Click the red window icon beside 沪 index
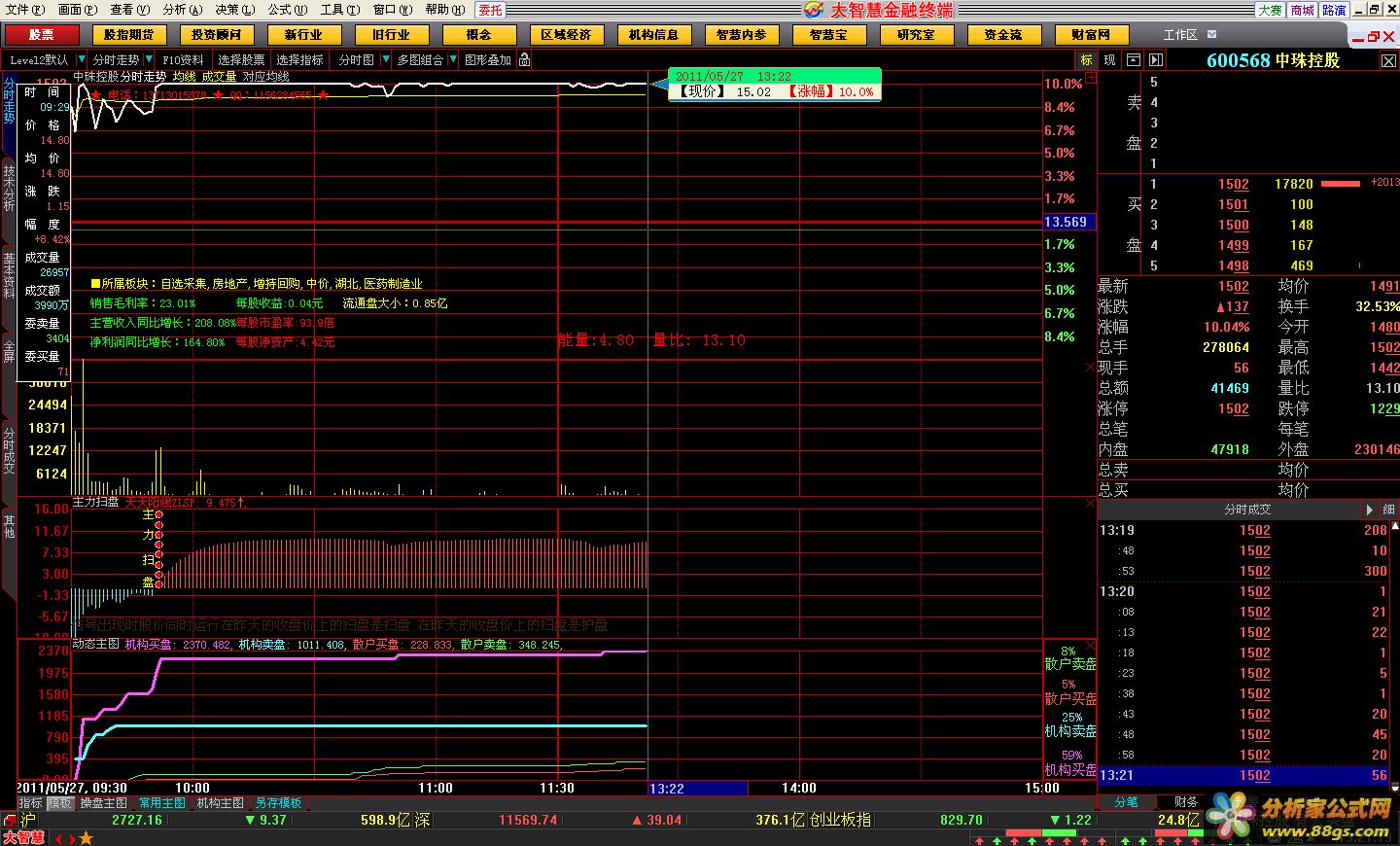Viewport: 1400px width, 846px height. click(9, 821)
